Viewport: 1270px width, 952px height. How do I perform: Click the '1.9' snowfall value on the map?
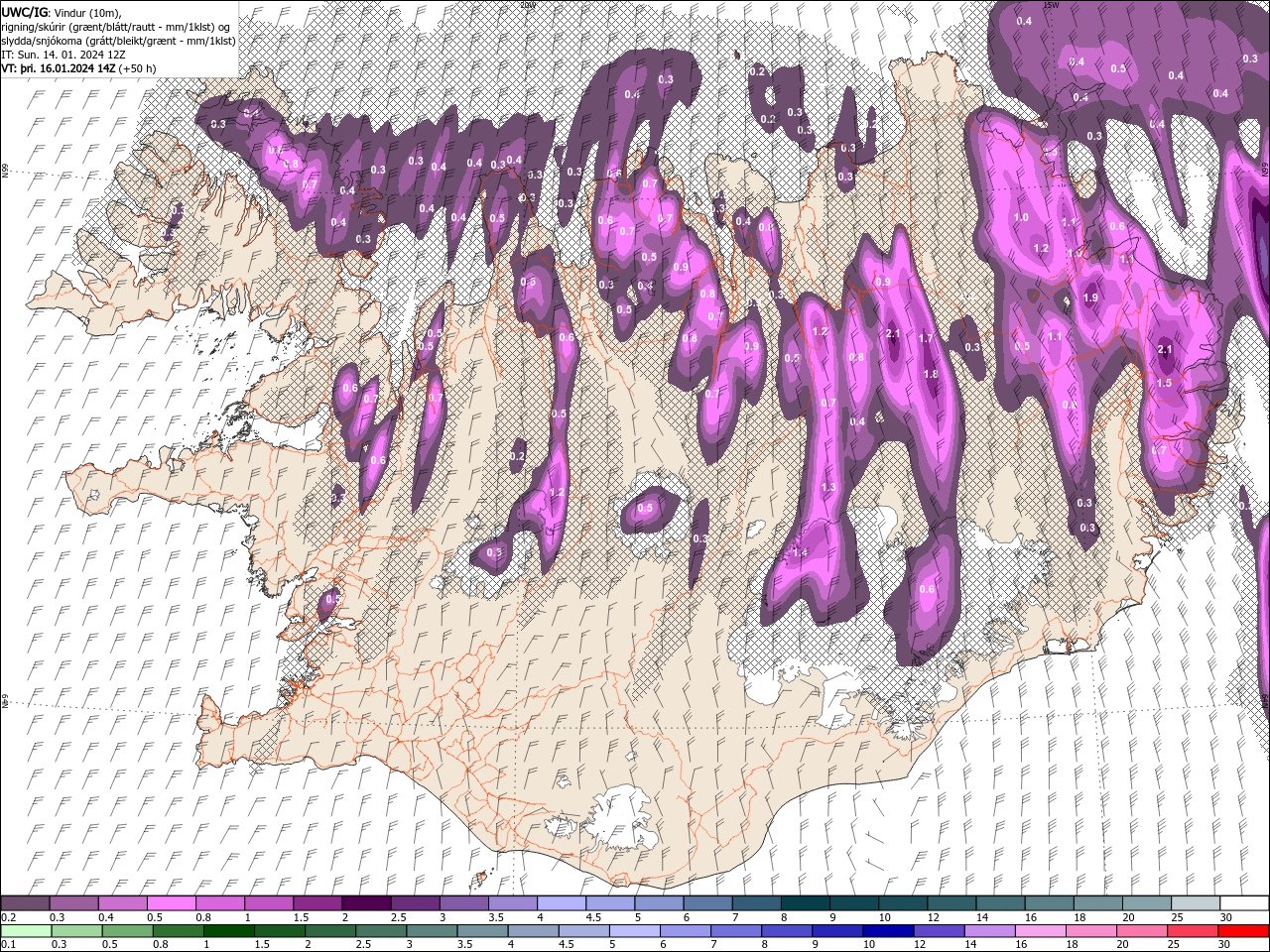(1091, 297)
